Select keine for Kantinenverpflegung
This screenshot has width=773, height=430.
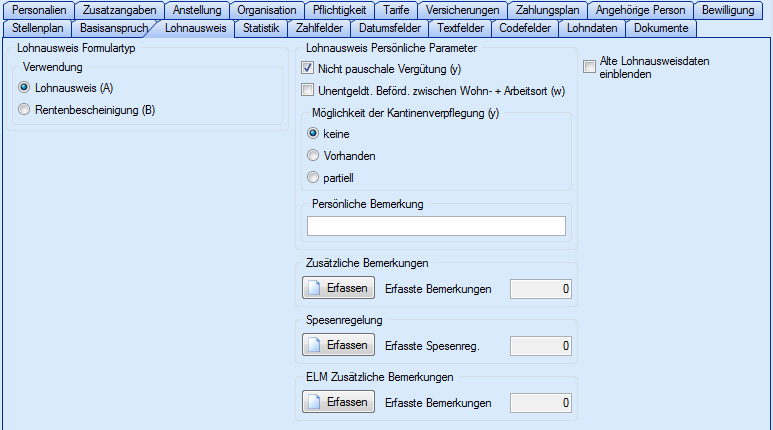pyautogui.click(x=313, y=133)
